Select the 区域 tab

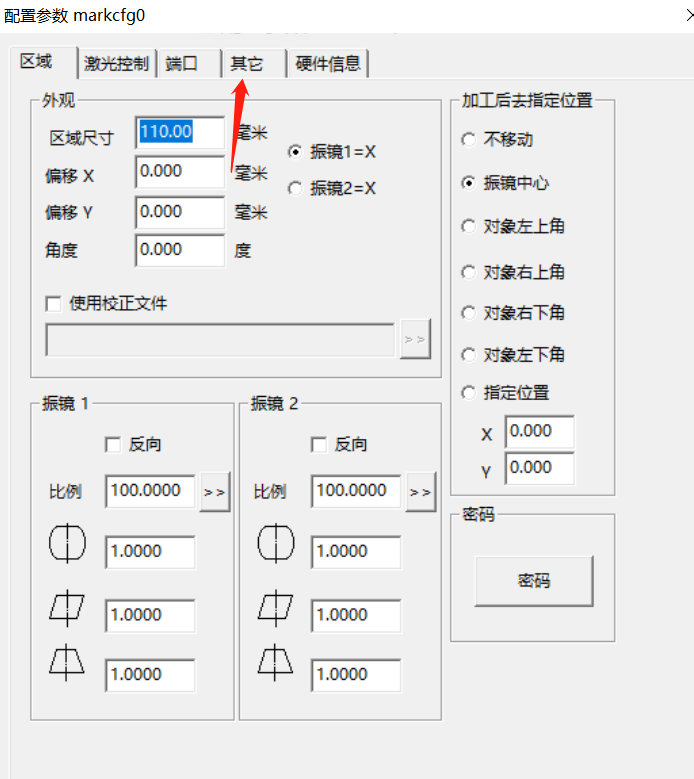click(44, 62)
